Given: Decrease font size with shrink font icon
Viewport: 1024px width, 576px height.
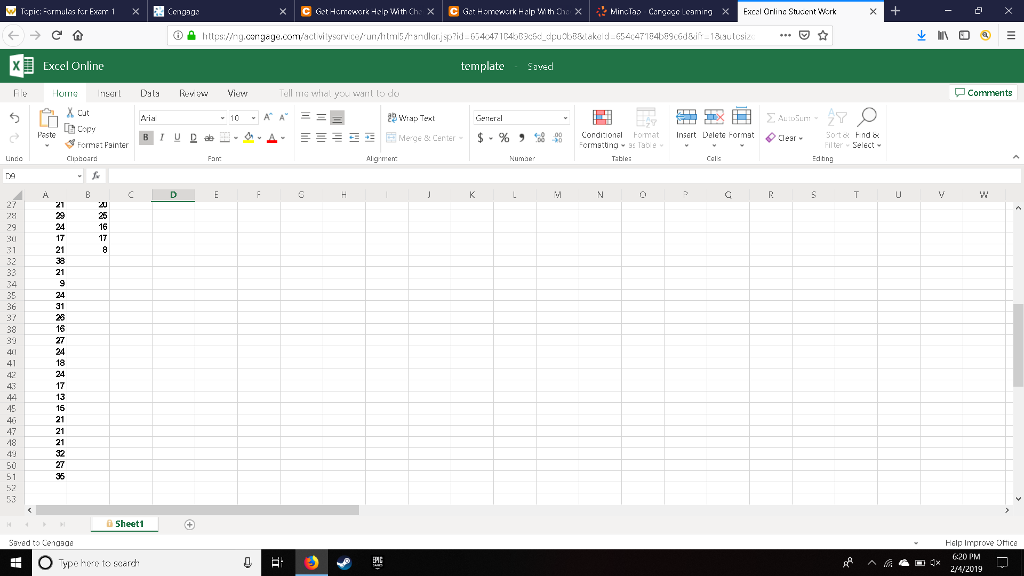Looking at the screenshot, I should click(283, 118).
